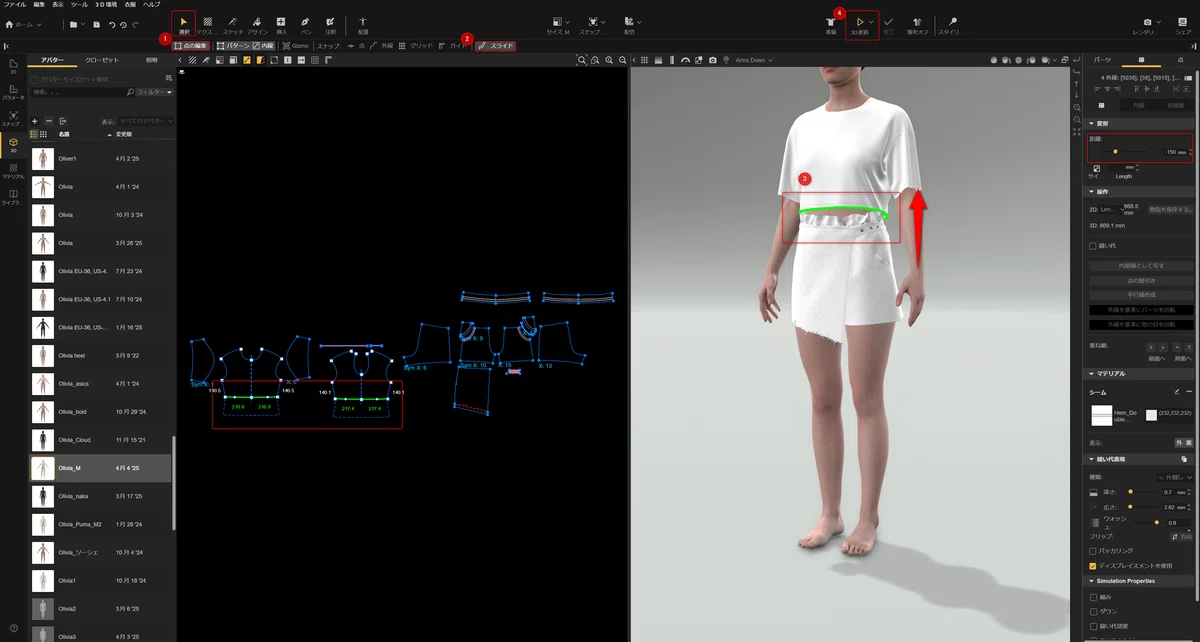1200x642 pixels.
Task: Open the サイズ M size dropdown
Action: coord(561,24)
